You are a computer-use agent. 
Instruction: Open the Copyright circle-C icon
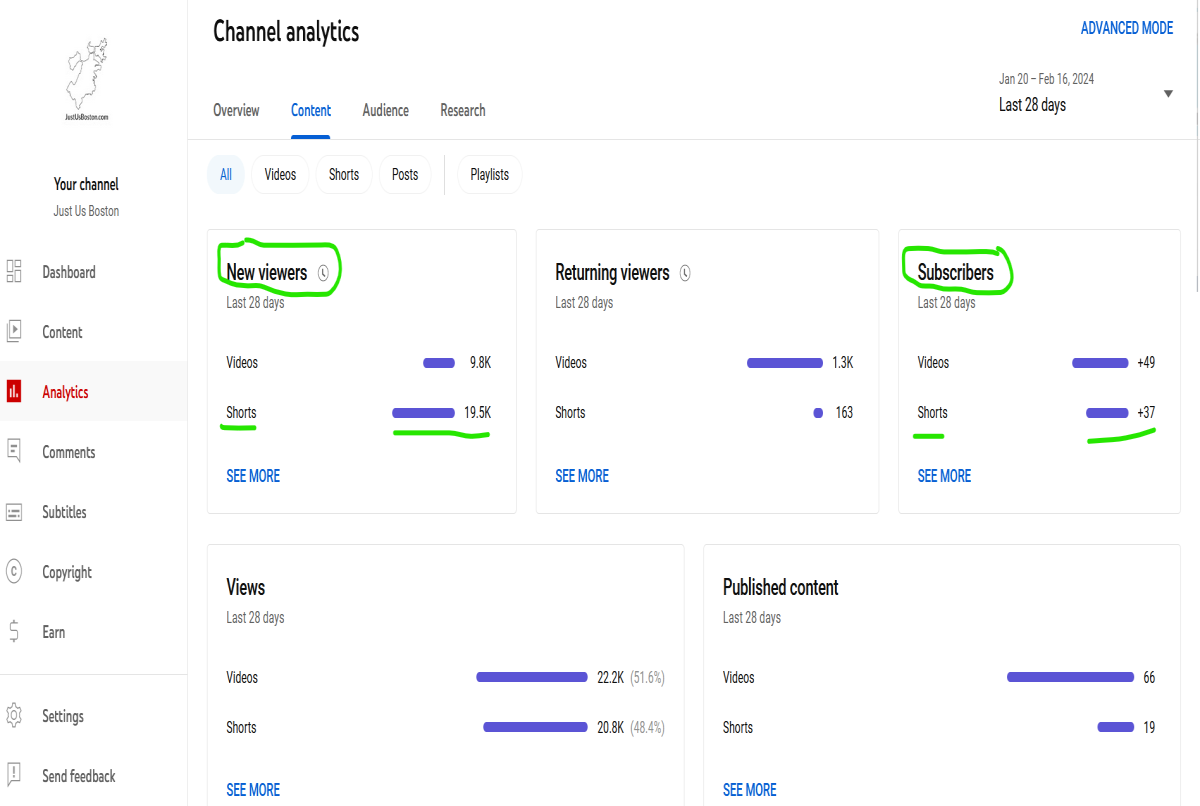coord(14,572)
